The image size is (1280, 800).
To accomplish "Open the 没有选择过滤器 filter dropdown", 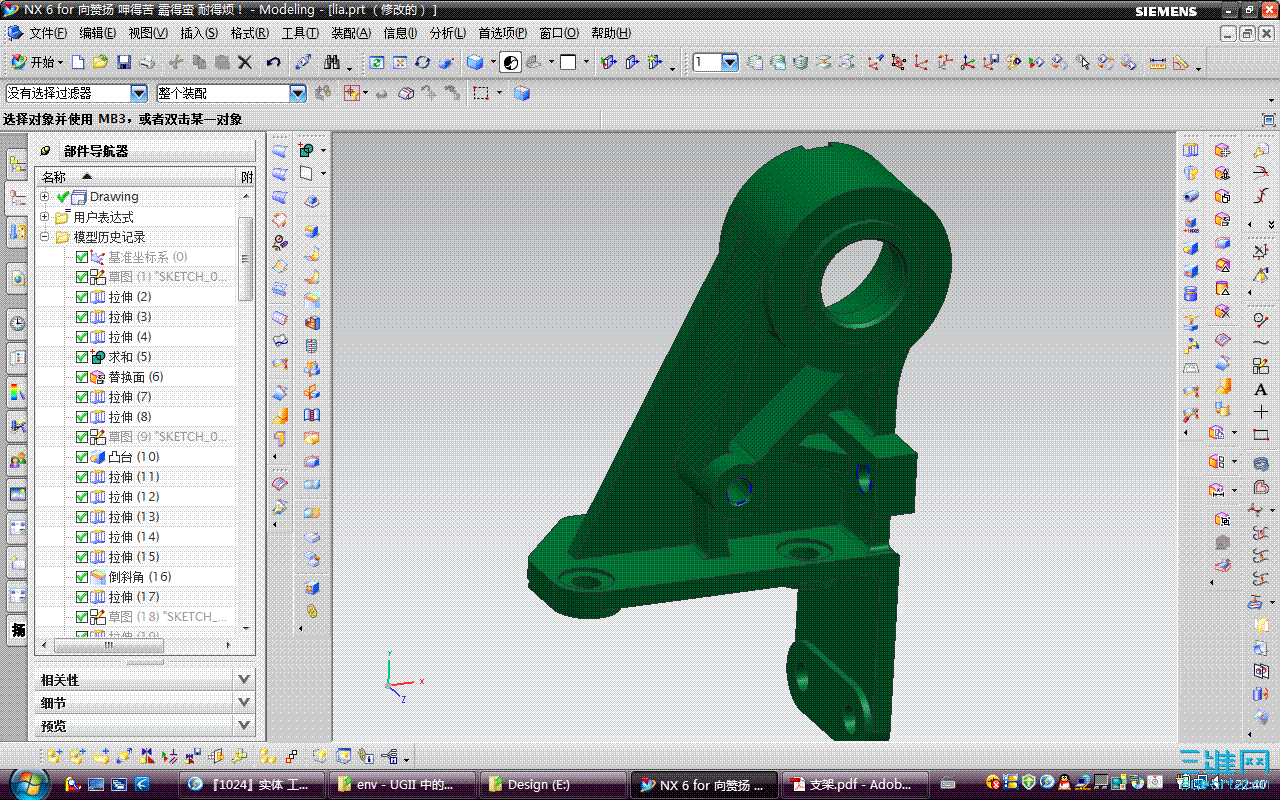I will [x=139, y=93].
